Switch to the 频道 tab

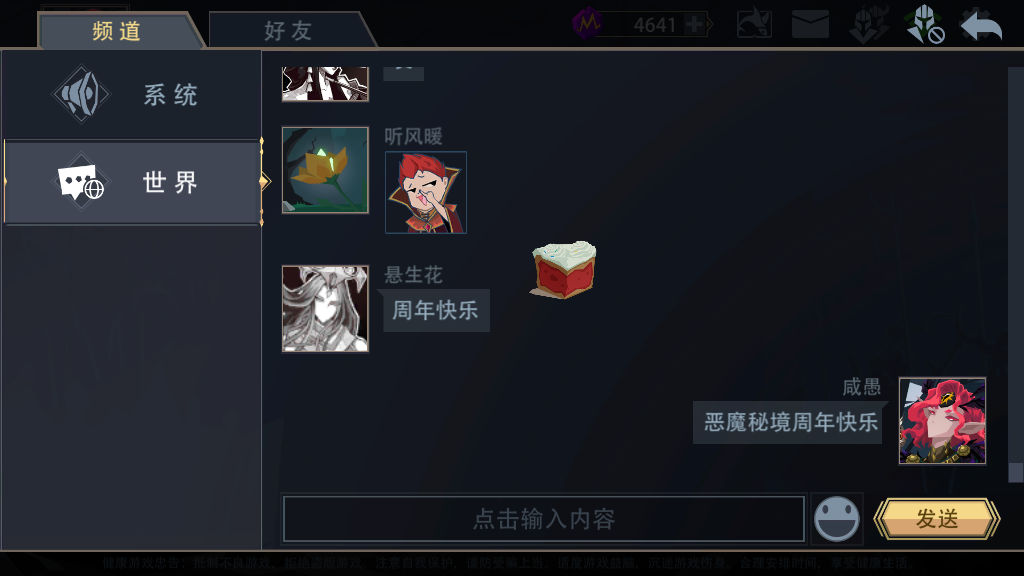pyautogui.click(x=116, y=31)
